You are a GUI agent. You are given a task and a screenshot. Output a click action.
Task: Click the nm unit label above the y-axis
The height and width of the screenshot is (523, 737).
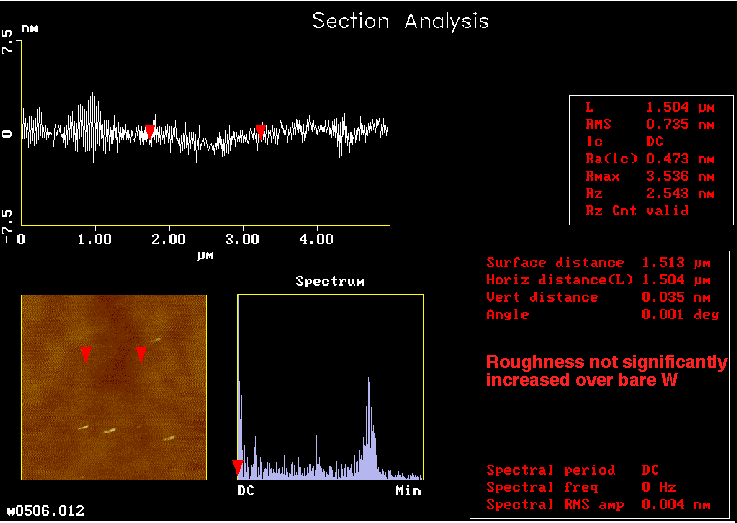pos(30,29)
